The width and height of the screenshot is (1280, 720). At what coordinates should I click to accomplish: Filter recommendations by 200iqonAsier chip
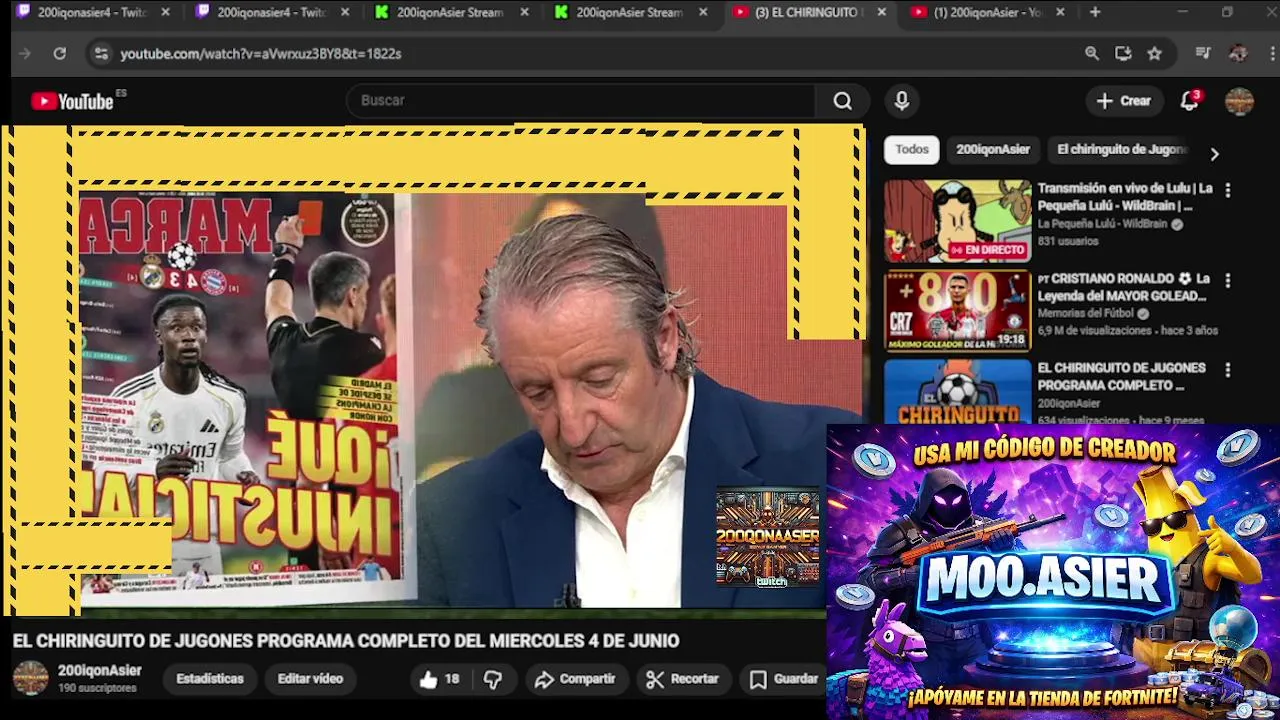click(993, 149)
